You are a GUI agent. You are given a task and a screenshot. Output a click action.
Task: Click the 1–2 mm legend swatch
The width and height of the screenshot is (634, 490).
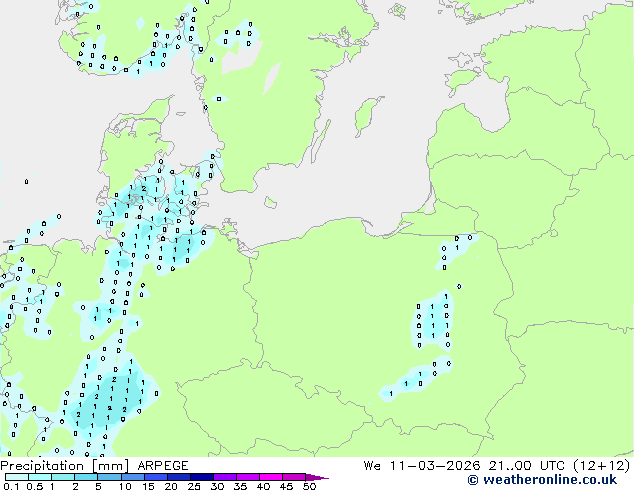(x=63, y=477)
